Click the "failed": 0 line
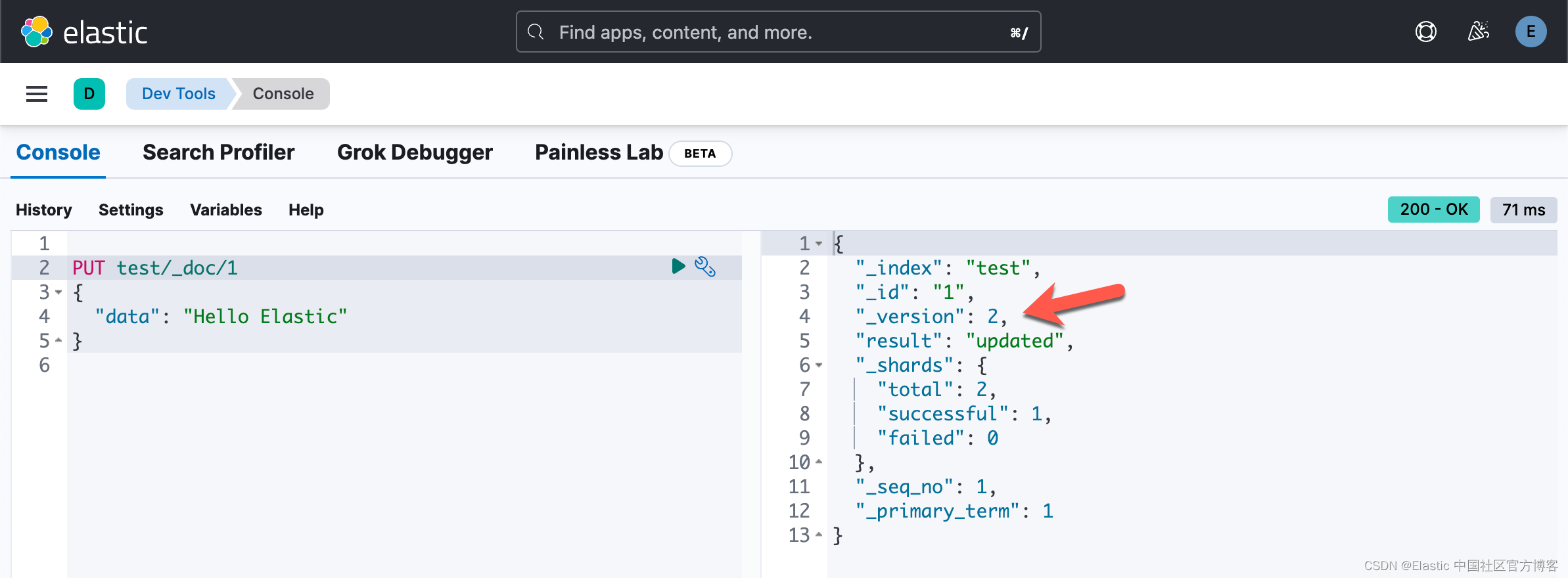Screen dimensions: 1568x578 click(x=938, y=438)
